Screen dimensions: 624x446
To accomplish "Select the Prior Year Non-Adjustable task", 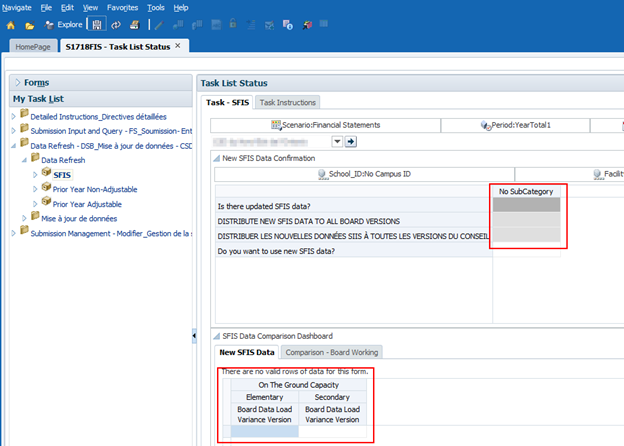I will click(94, 189).
